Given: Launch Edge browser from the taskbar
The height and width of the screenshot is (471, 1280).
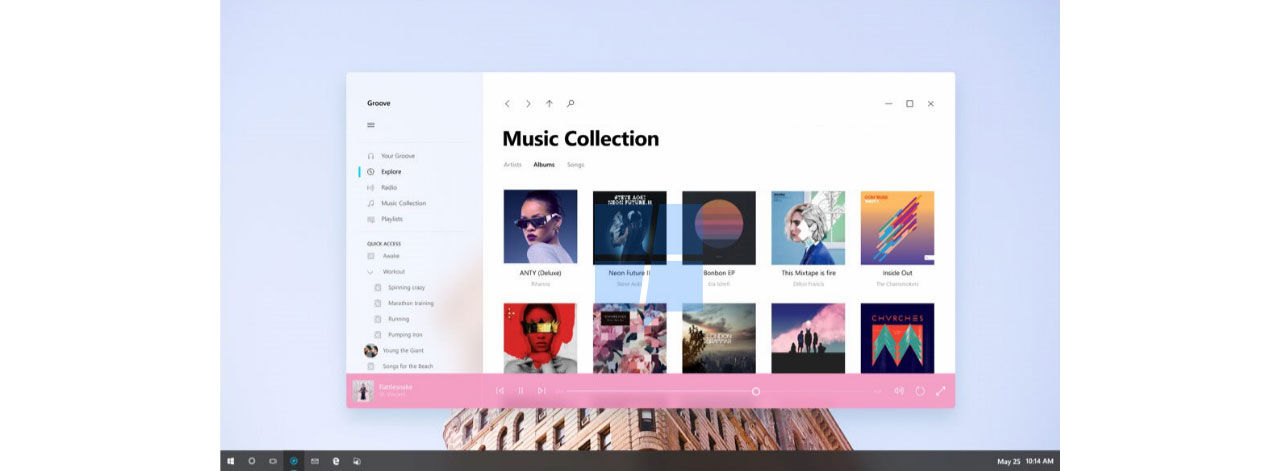Looking at the screenshot, I should pyautogui.click(x=336, y=461).
